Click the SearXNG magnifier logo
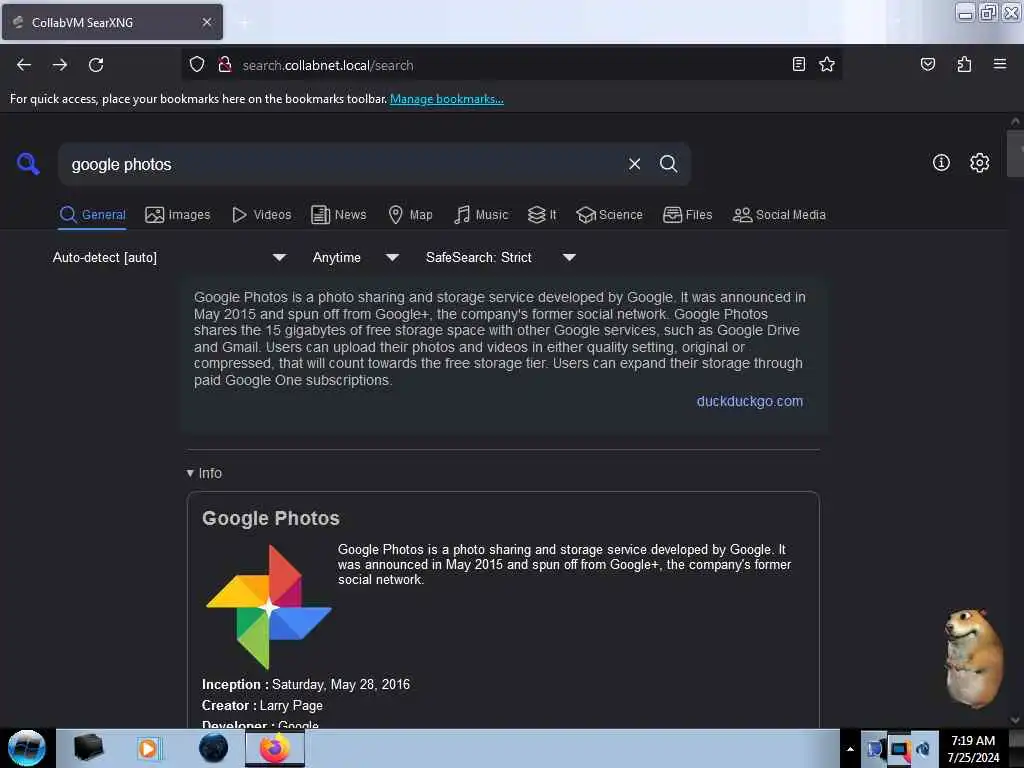 [28, 163]
